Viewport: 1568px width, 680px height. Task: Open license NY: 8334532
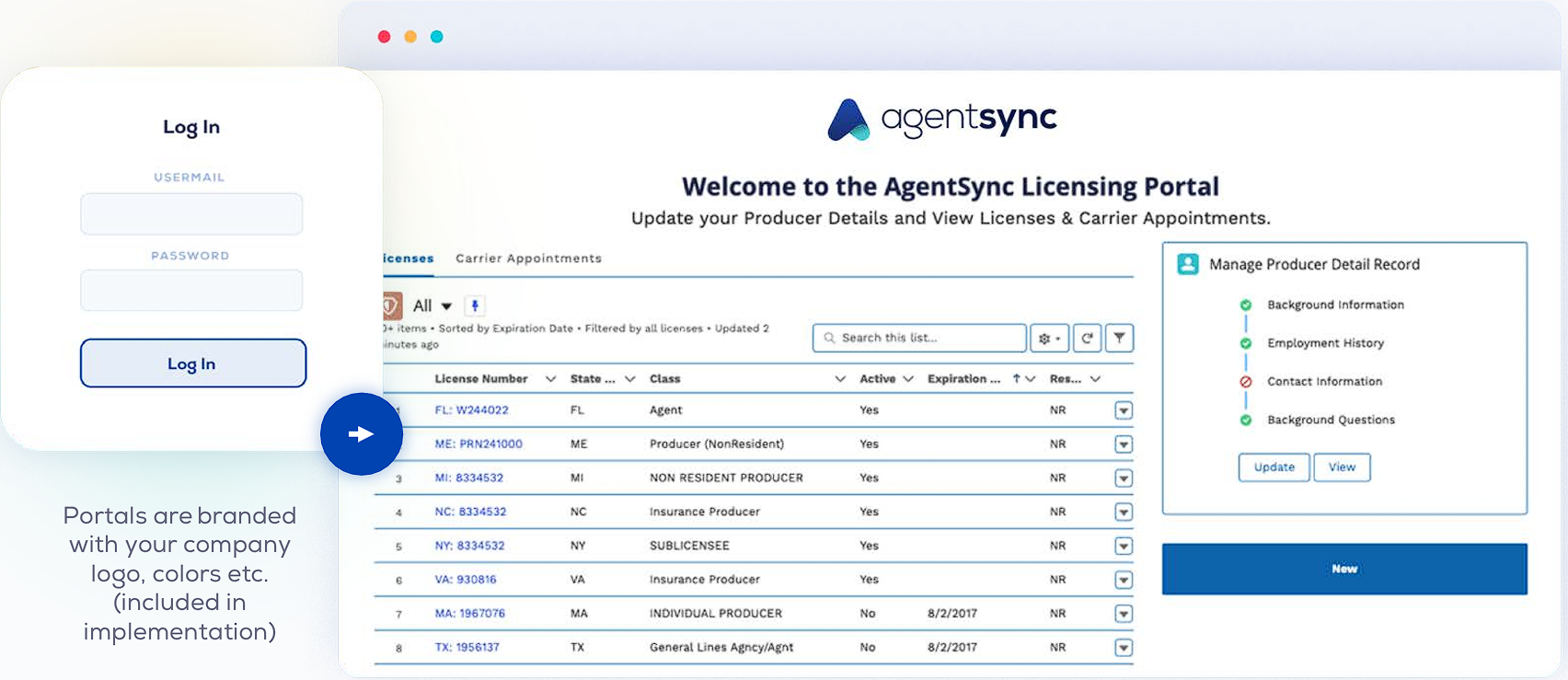click(x=469, y=546)
